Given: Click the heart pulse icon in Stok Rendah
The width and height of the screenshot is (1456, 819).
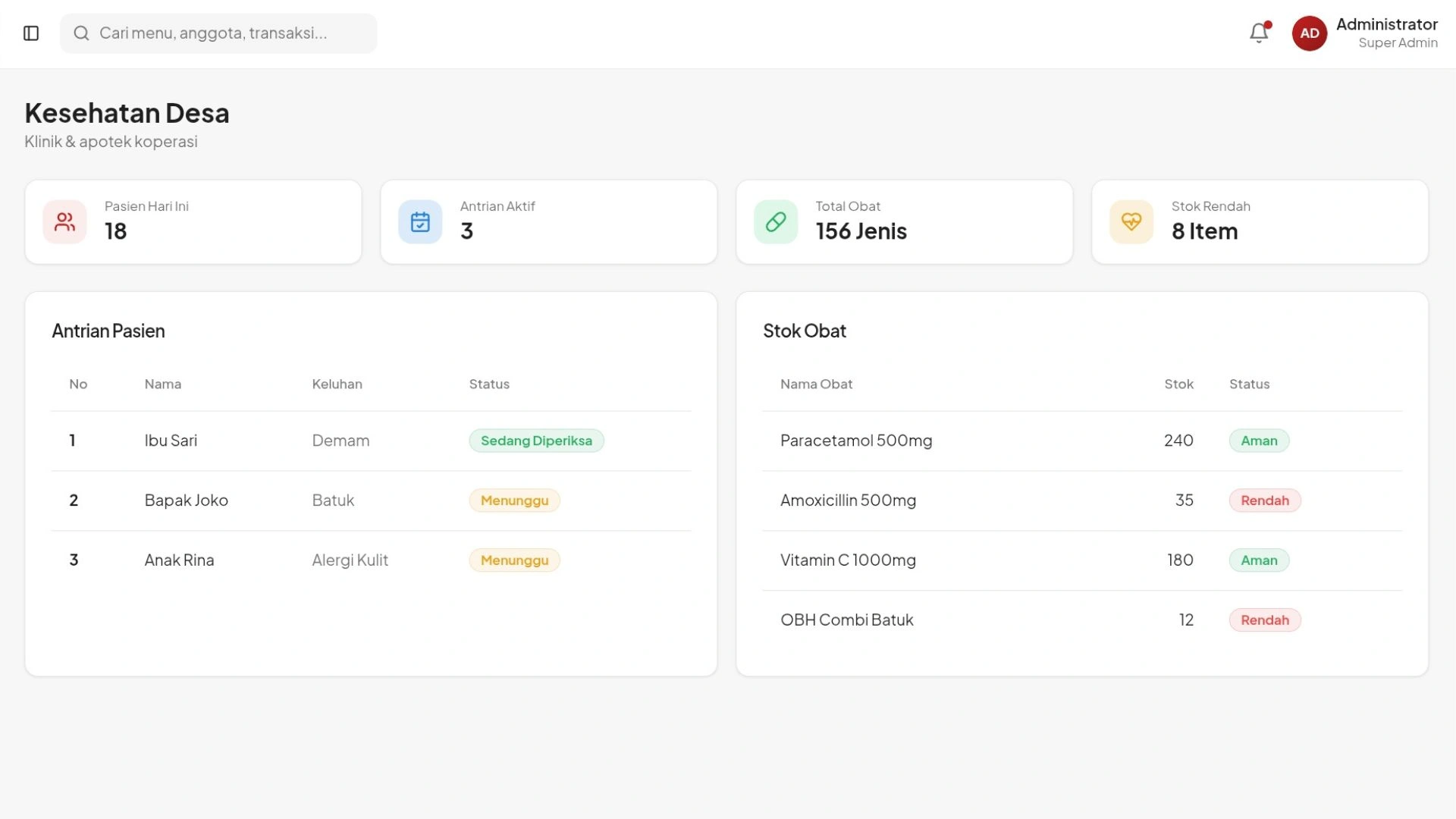Looking at the screenshot, I should (x=1131, y=222).
